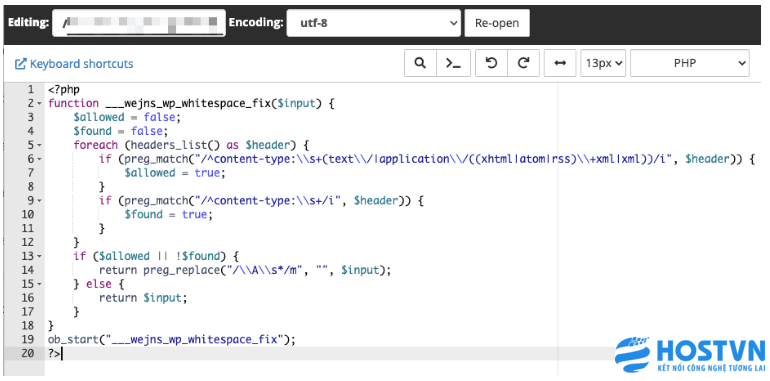Open the Keyboard shortcuts link
The height and width of the screenshot is (381, 770).
(74, 64)
